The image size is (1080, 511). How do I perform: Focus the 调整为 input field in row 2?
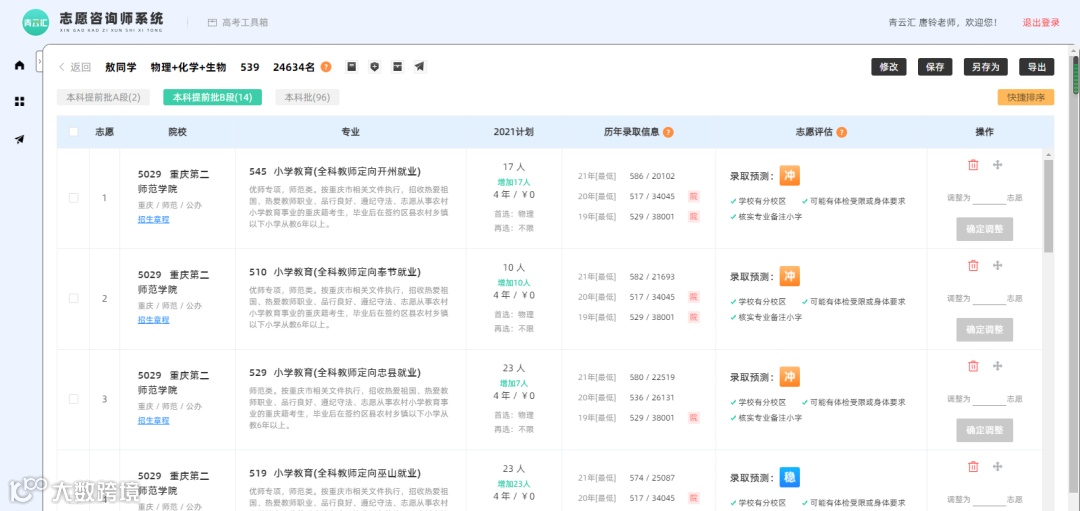(x=989, y=298)
